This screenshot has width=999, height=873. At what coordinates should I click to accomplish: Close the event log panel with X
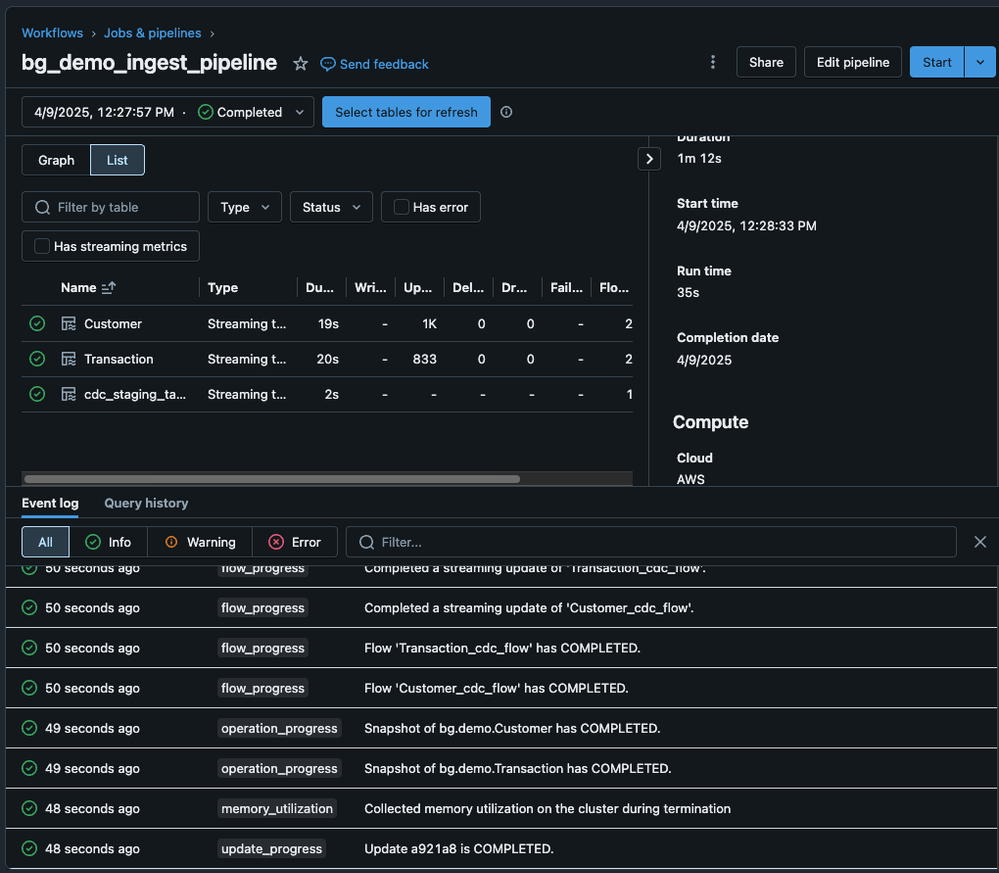980,542
